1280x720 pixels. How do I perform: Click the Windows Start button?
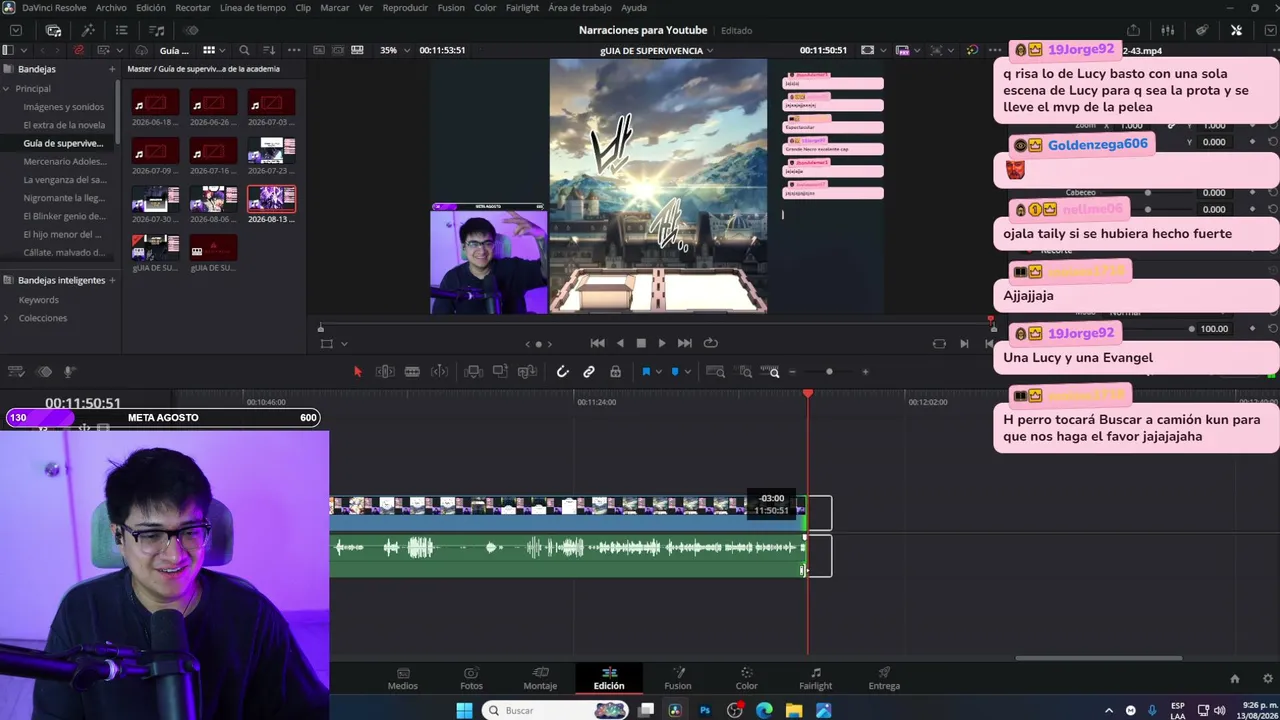click(x=464, y=710)
